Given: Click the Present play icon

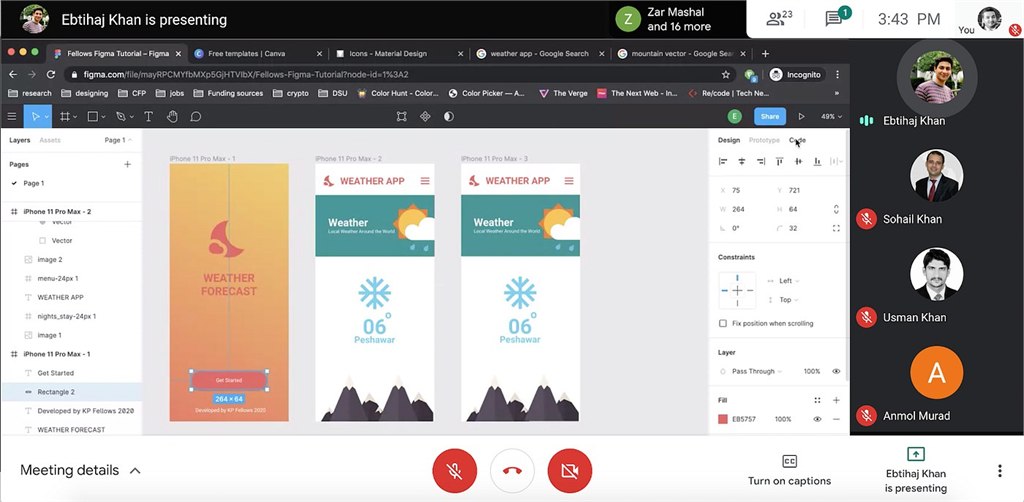Looking at the screenshot, I should pyautogui.click(x=801, y=116).
